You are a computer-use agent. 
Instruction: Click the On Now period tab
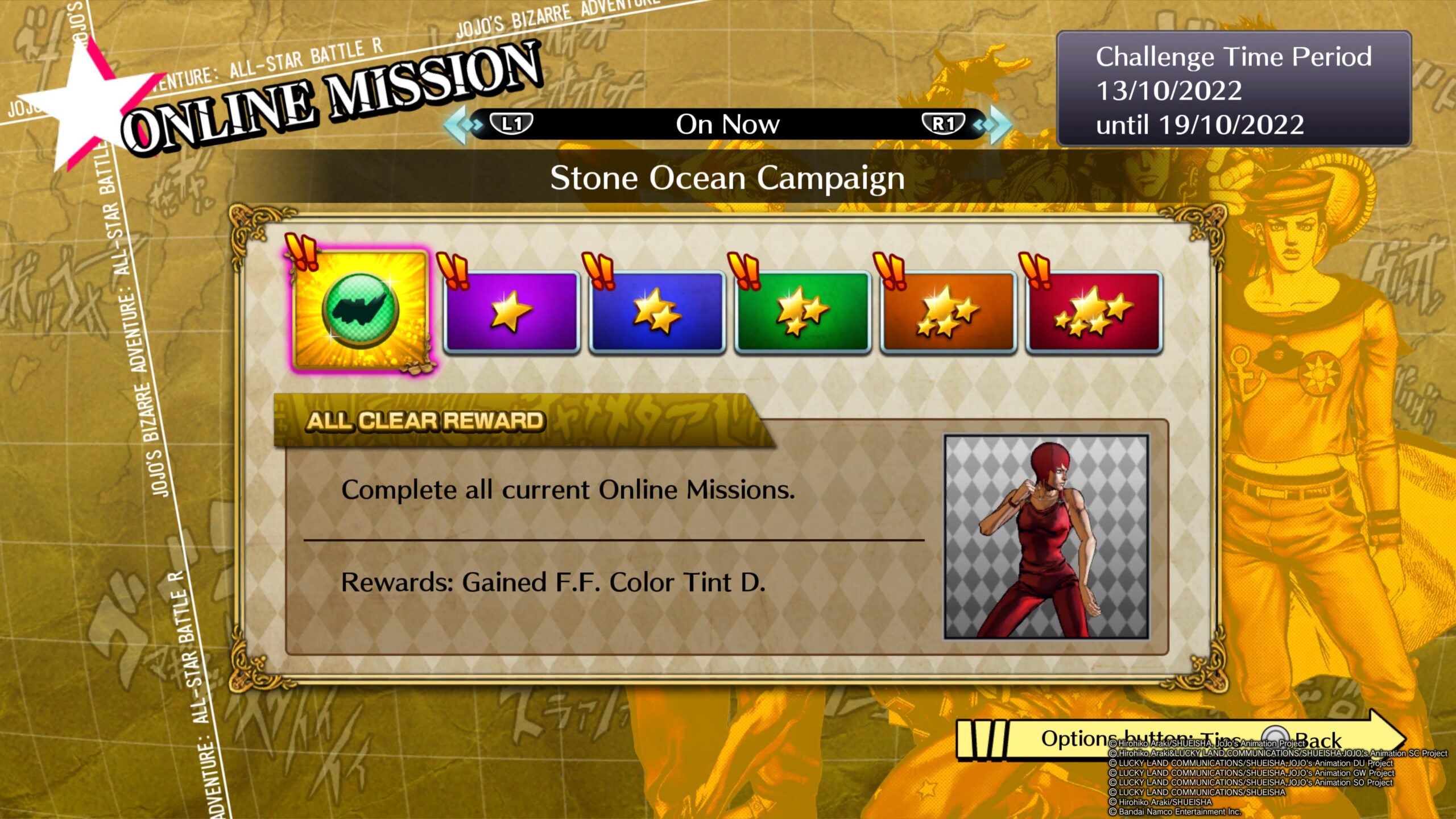pyautogui.click(x=727, y=124)
